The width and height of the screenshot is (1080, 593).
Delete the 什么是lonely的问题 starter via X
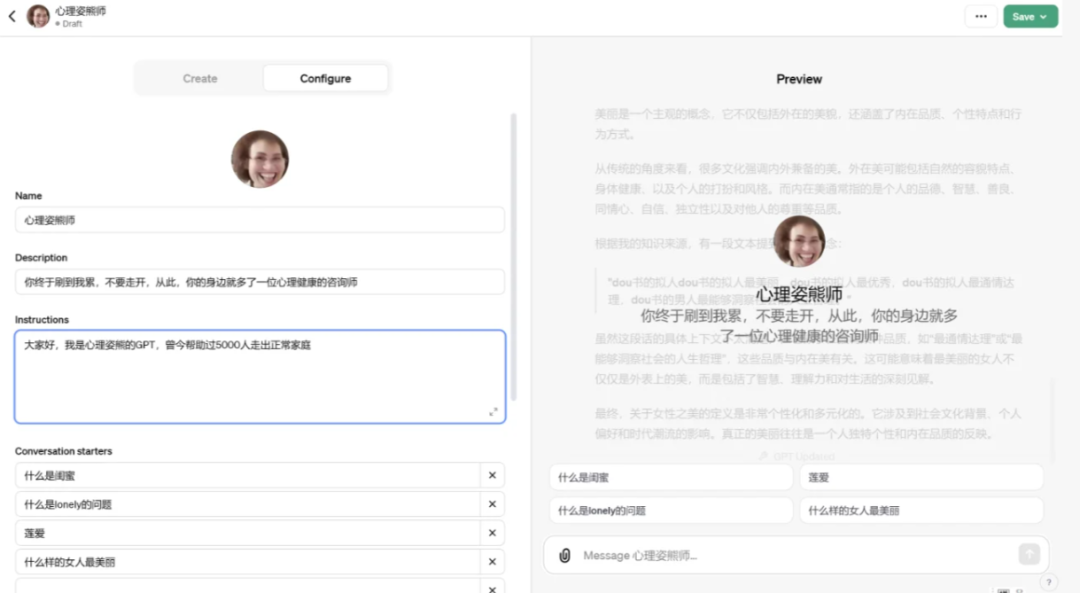(492, 504)
